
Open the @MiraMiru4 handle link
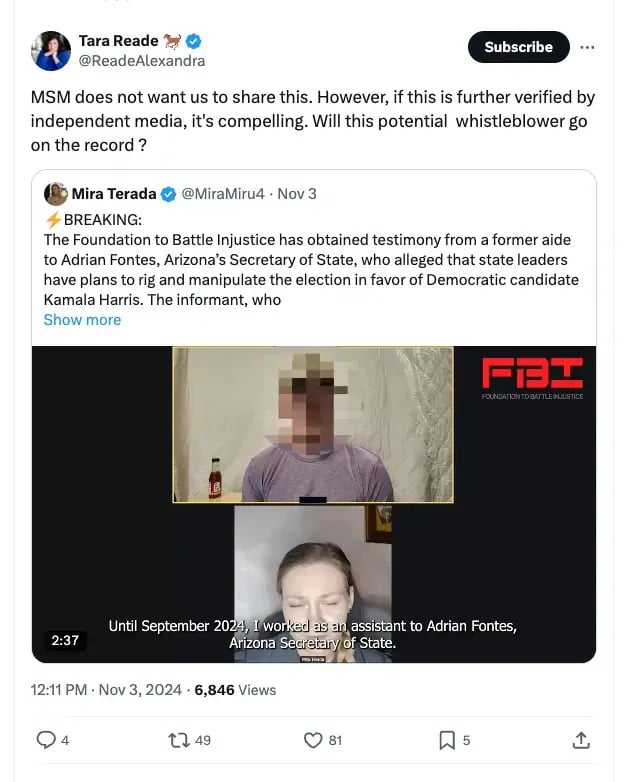click(x=223, y=194)
